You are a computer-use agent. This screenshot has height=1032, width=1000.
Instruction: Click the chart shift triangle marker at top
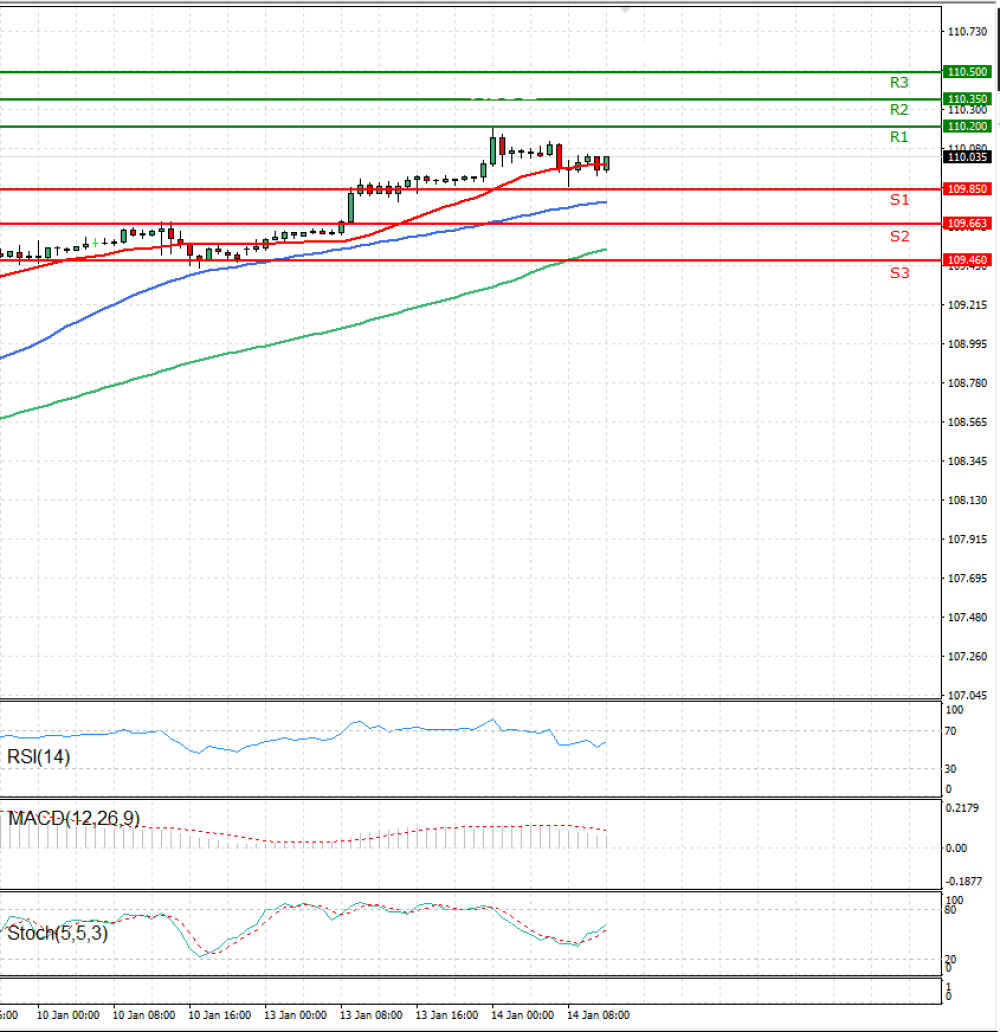point(625,10)
